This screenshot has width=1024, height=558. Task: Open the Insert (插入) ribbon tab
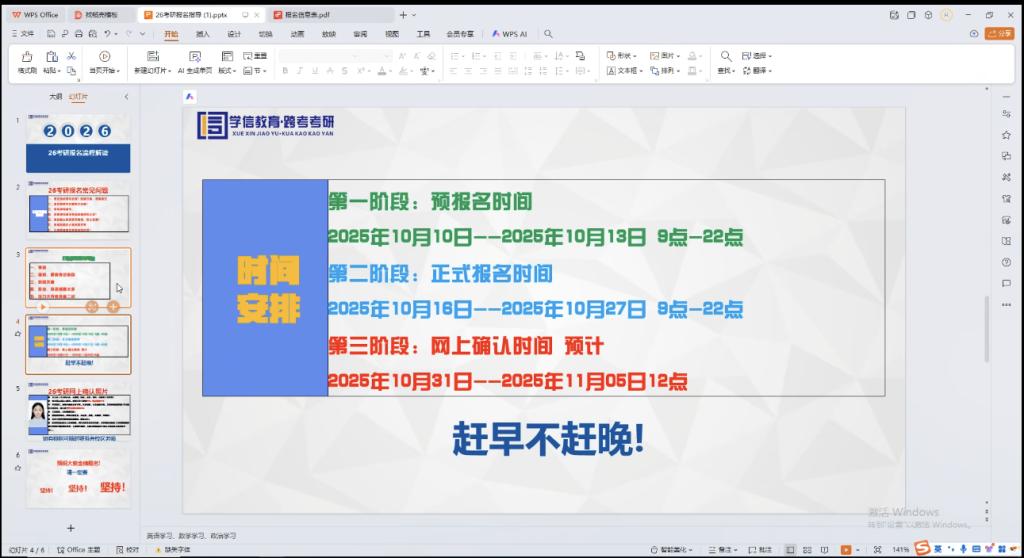[x=203, y=33]
